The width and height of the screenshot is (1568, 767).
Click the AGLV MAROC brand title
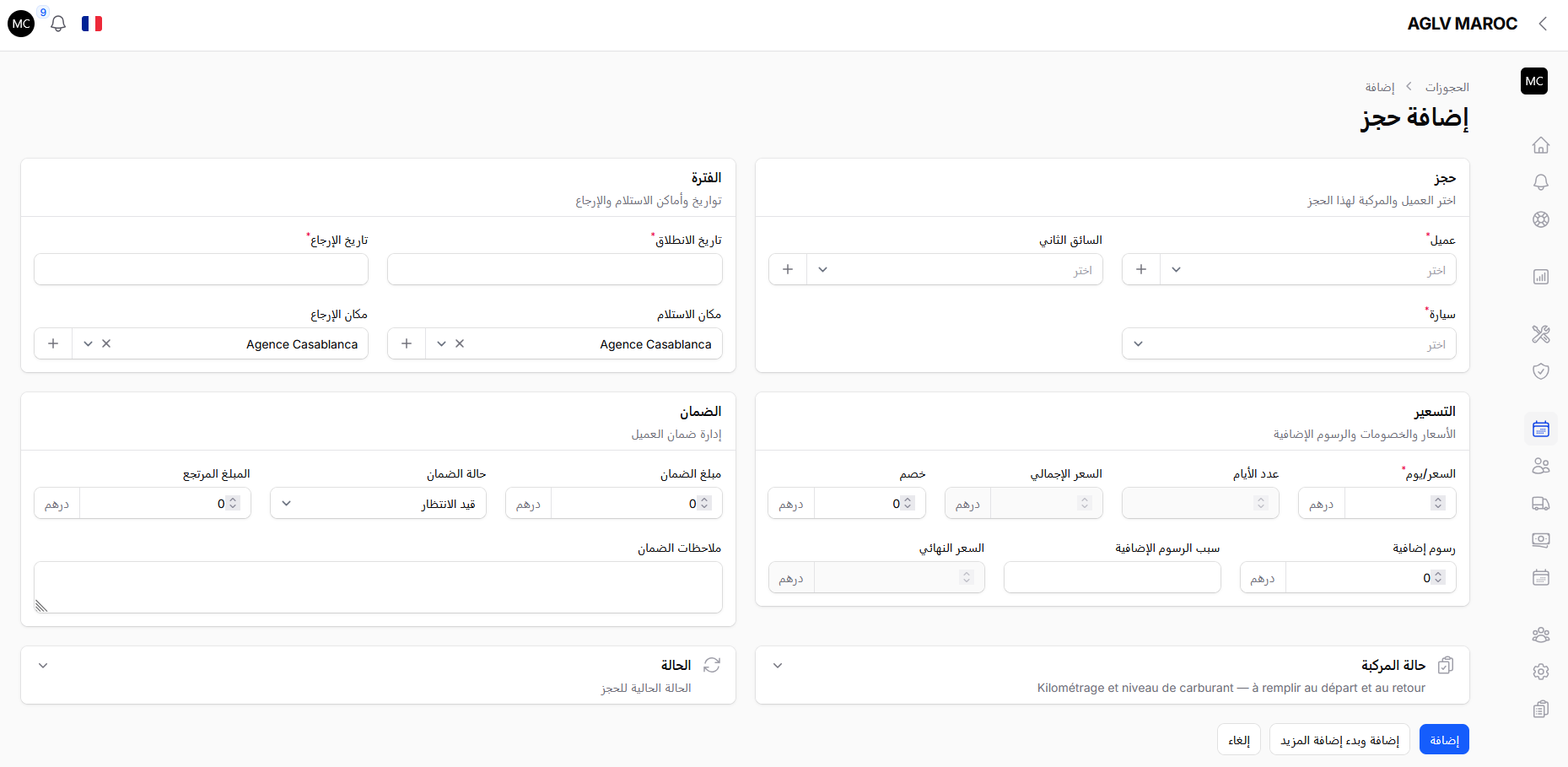point(1462,24)
